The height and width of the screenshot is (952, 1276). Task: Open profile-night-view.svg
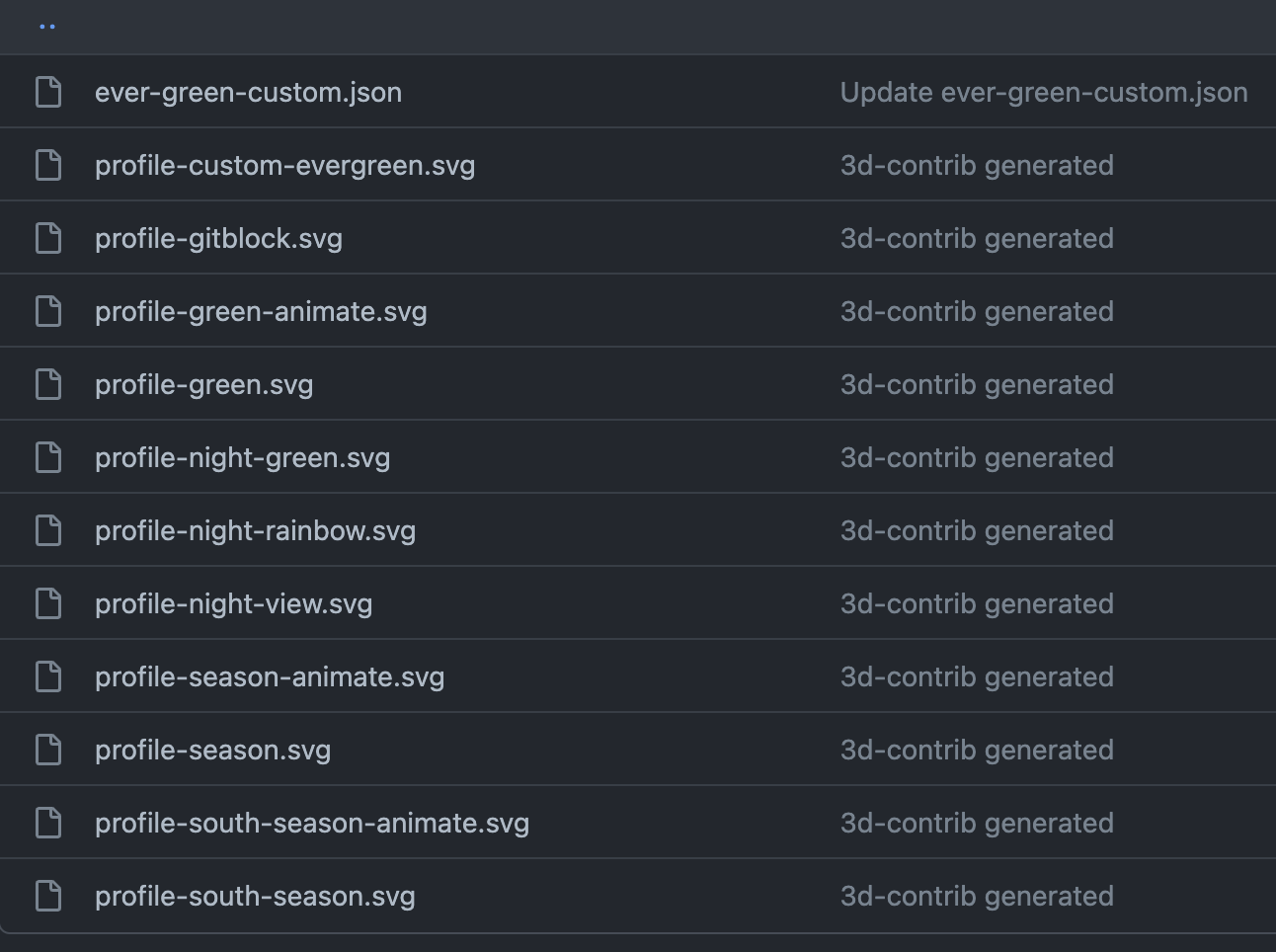click(x=233, y=602)
